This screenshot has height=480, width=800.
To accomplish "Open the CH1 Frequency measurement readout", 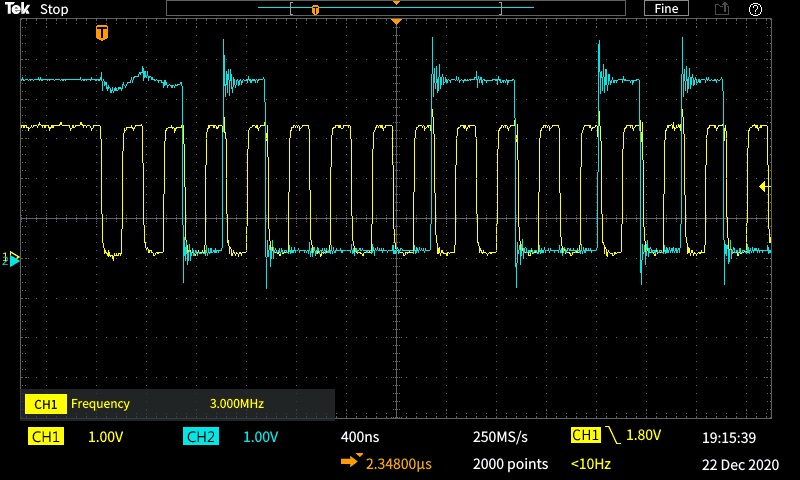I will pyautogui.click(x=178, y=404).
